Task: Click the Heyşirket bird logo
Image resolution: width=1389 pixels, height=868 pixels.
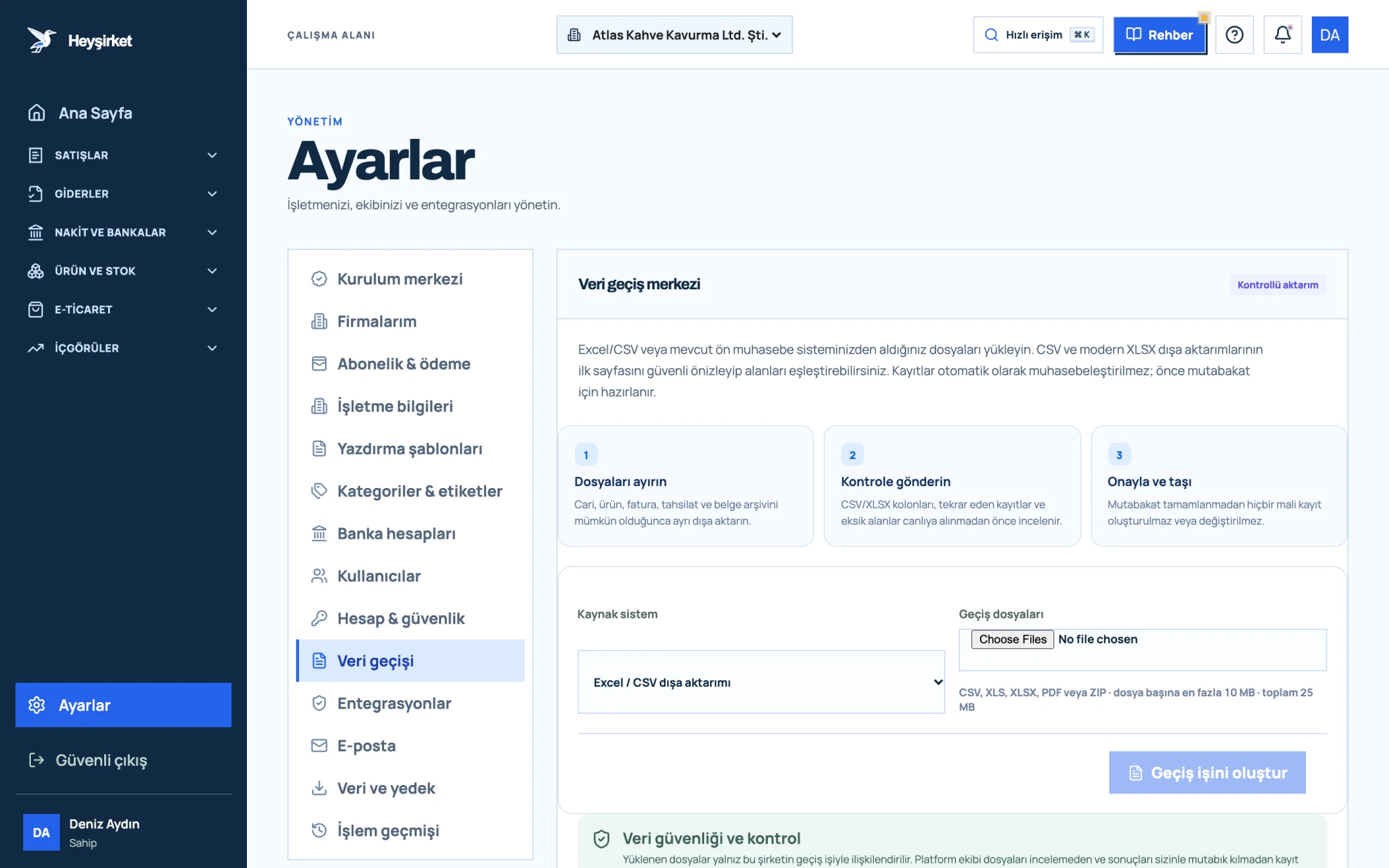Action: click(x=41, y=40)
